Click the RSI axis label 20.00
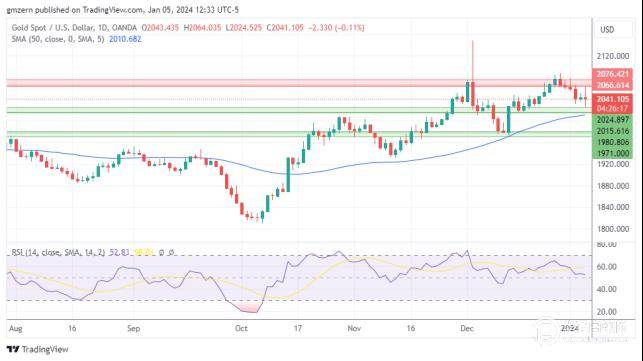This screenshot has width=643, height=361. pyautogui.click(x=607, y=312)
